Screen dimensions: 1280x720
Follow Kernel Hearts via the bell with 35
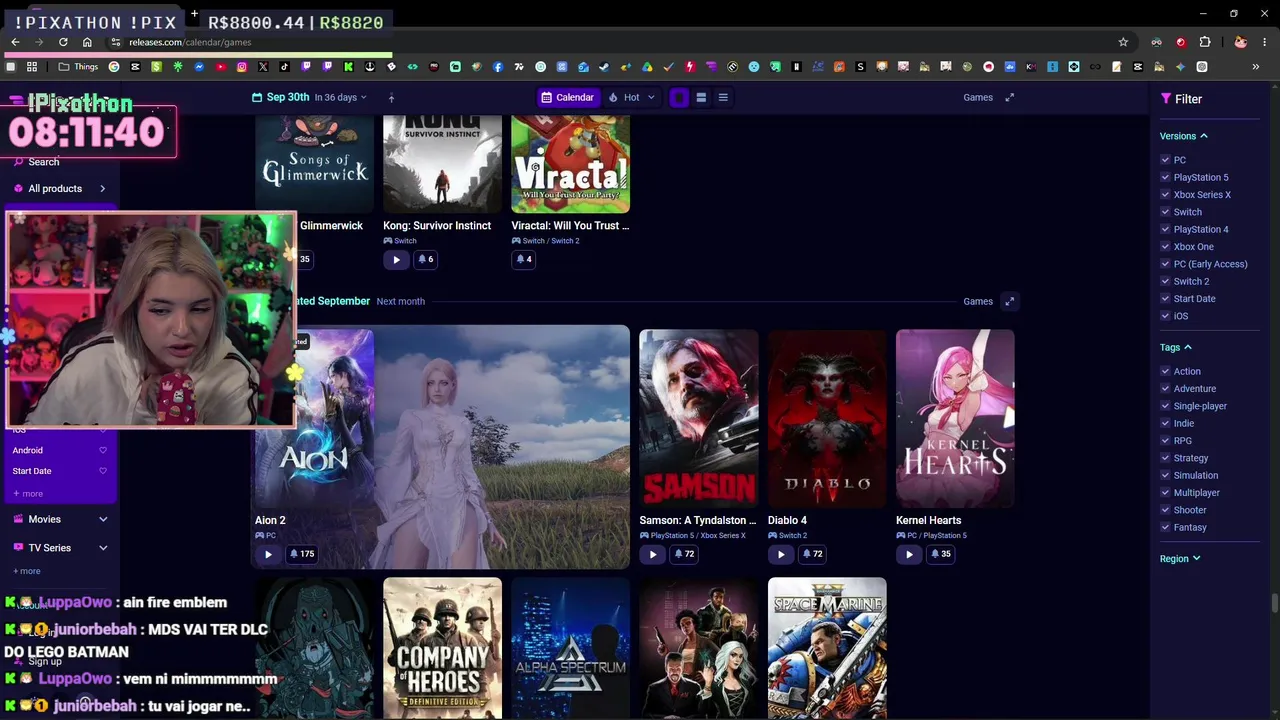coord(940,554)
